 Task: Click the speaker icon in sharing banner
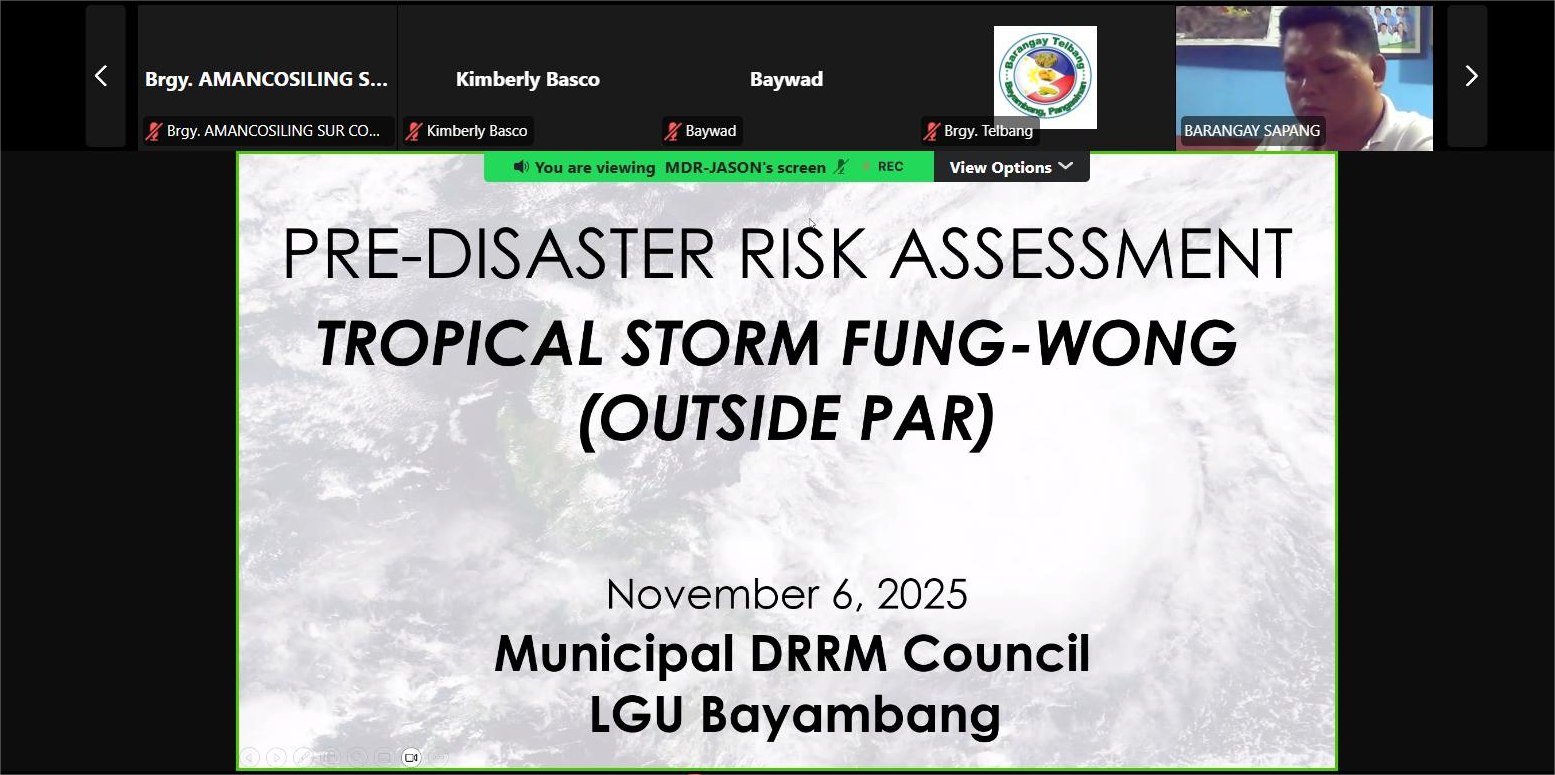pos(520,167)
